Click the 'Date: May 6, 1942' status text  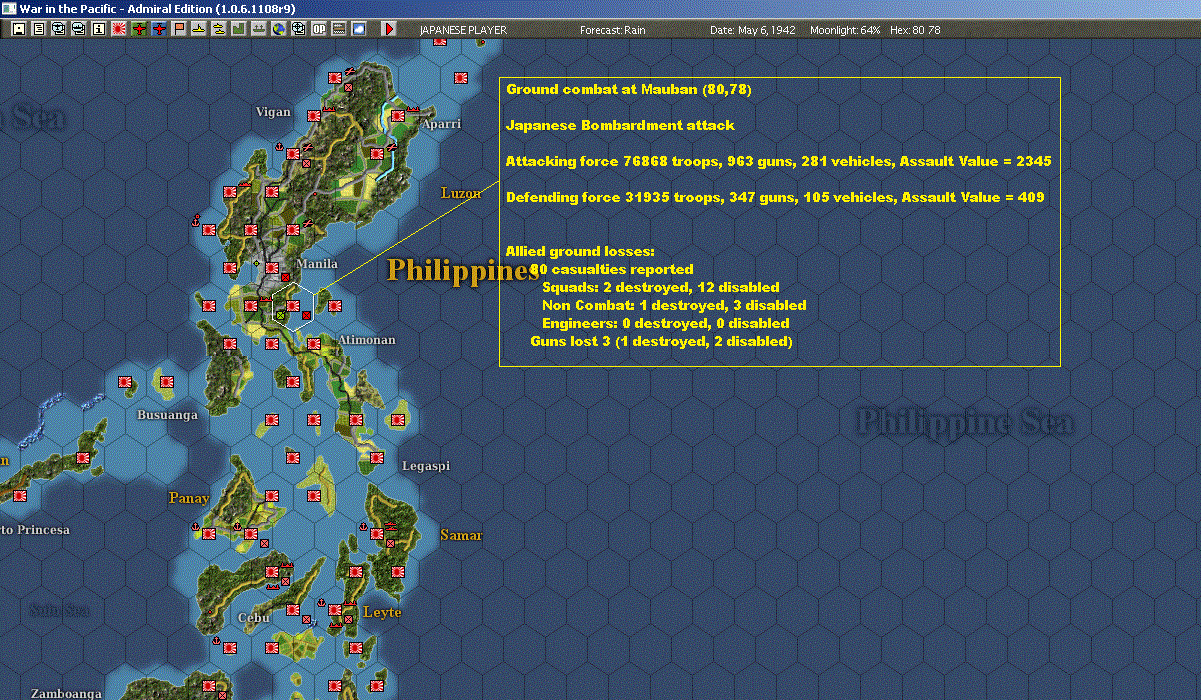753,30
